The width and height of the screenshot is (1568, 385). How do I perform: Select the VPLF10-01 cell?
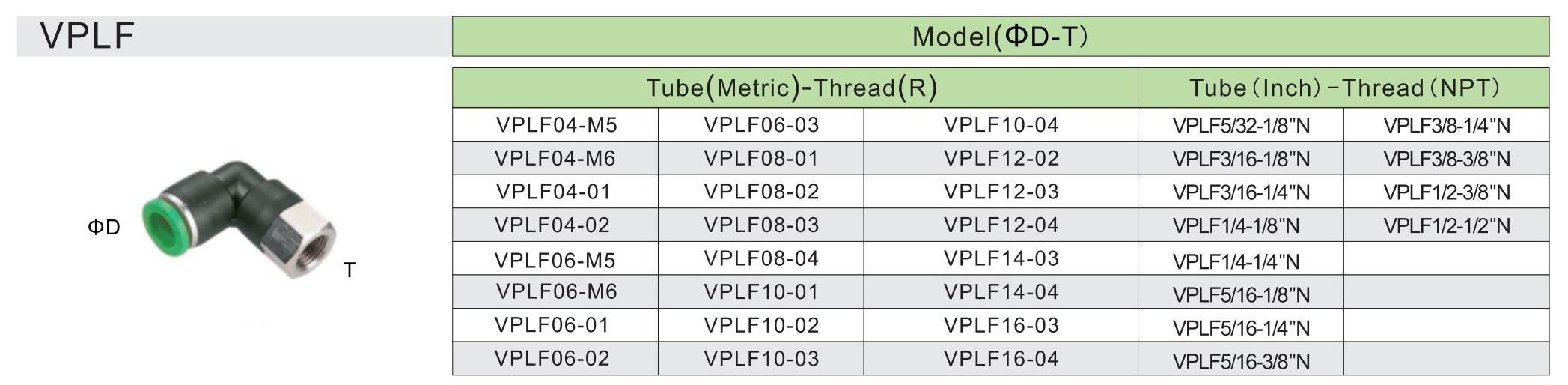coord(761,292)
